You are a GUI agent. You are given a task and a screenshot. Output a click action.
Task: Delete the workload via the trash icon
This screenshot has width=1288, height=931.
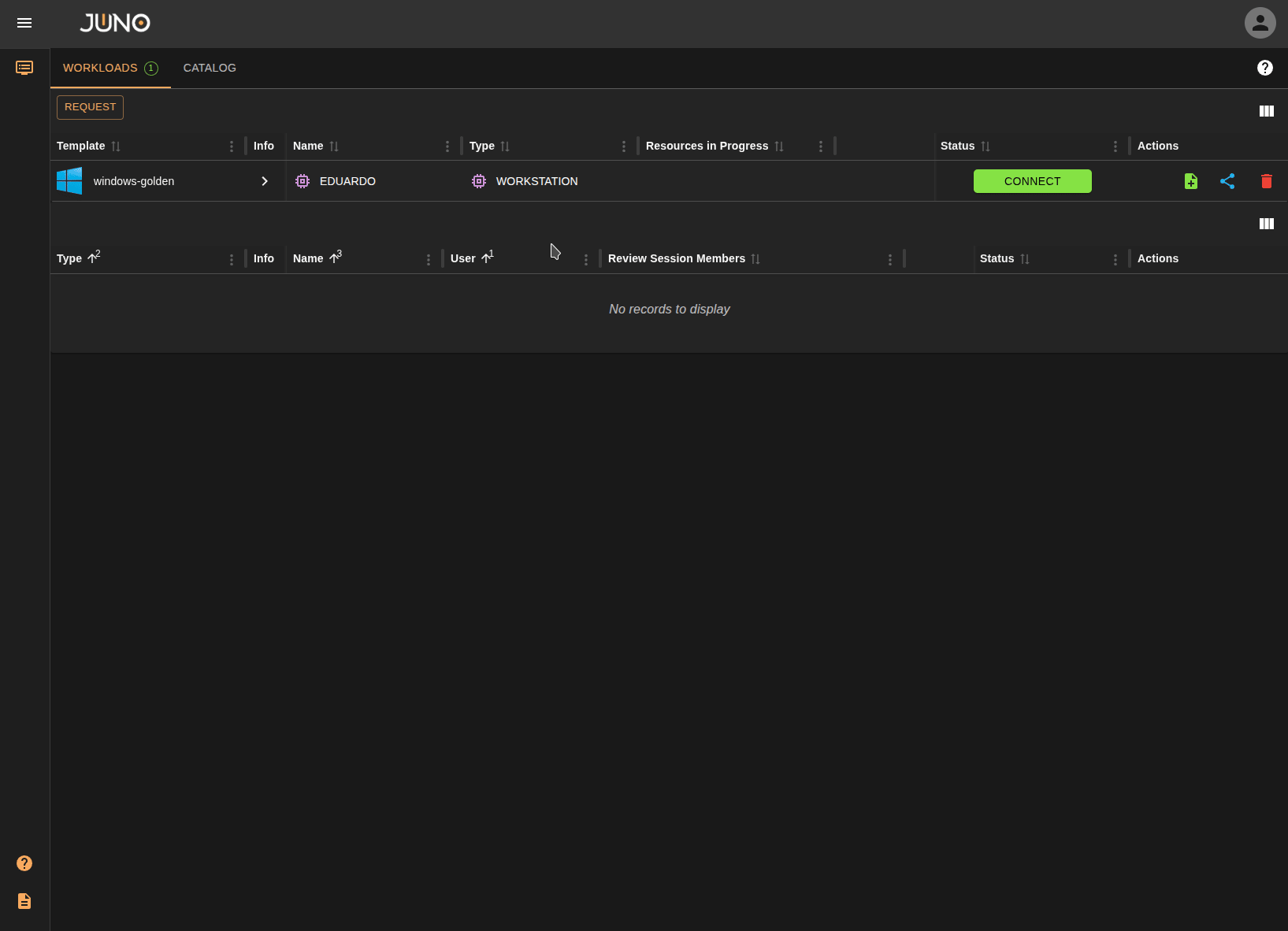1267,181
